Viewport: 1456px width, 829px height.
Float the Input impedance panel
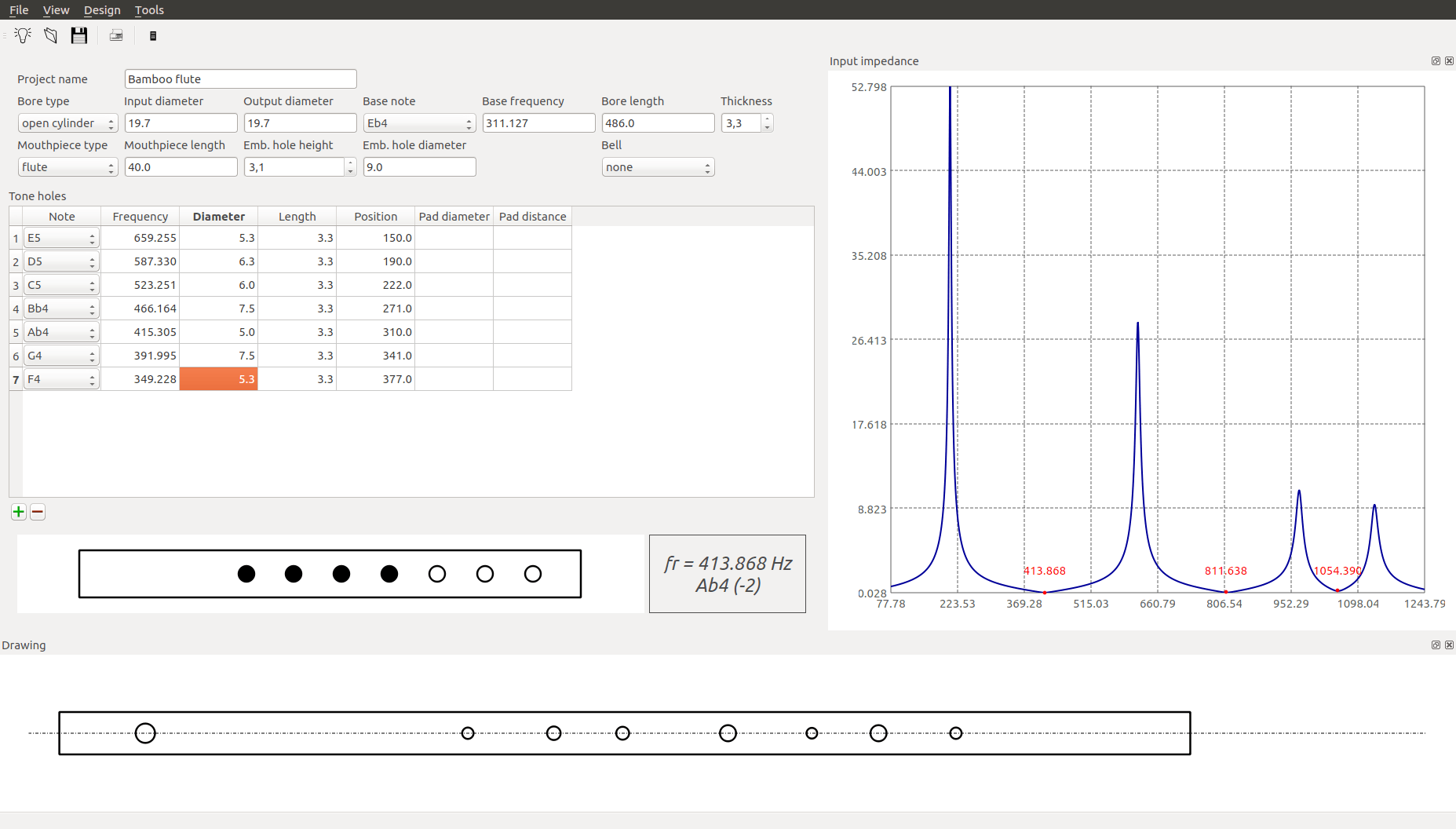[1436, 61]
